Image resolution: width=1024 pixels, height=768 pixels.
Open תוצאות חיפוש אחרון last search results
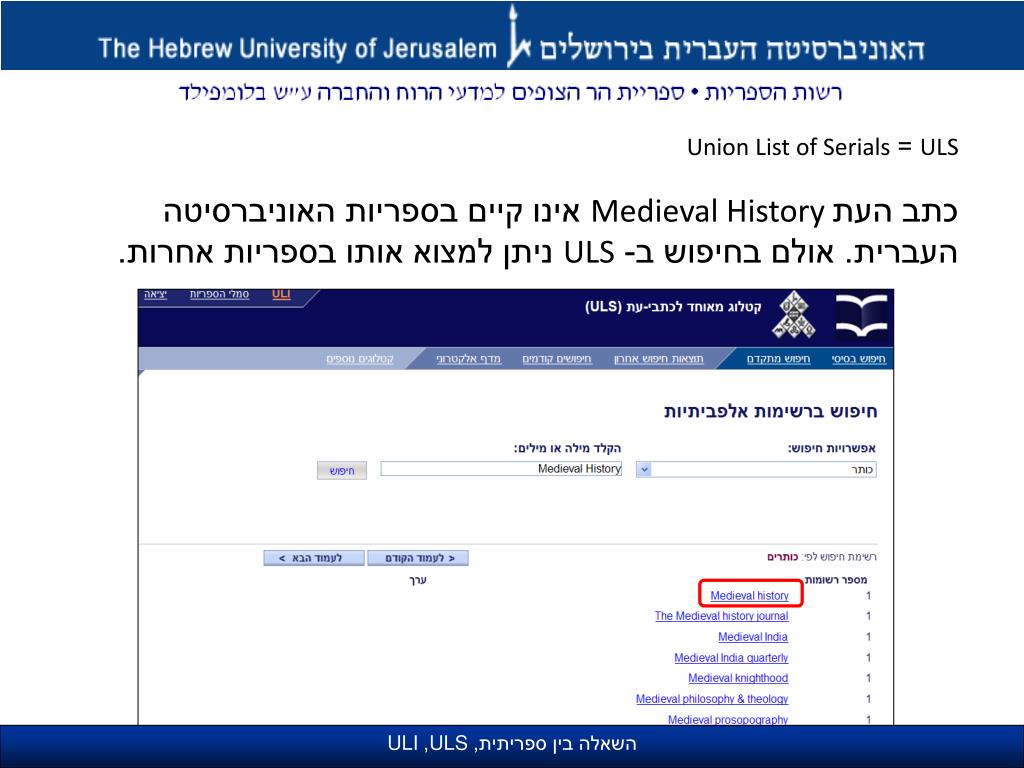click(658, 359)
